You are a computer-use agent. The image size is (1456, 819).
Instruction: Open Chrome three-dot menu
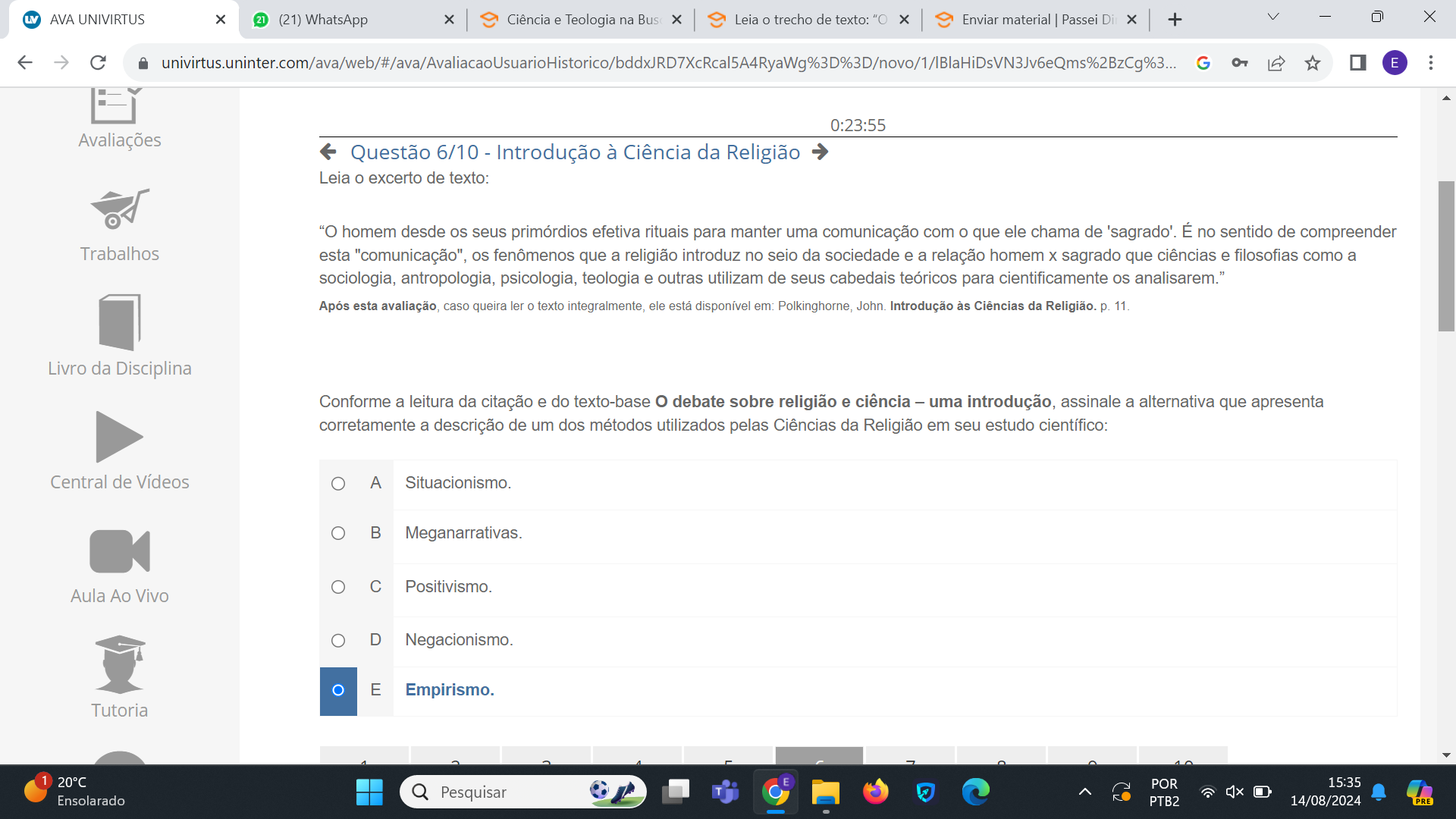click(1431, 63)
